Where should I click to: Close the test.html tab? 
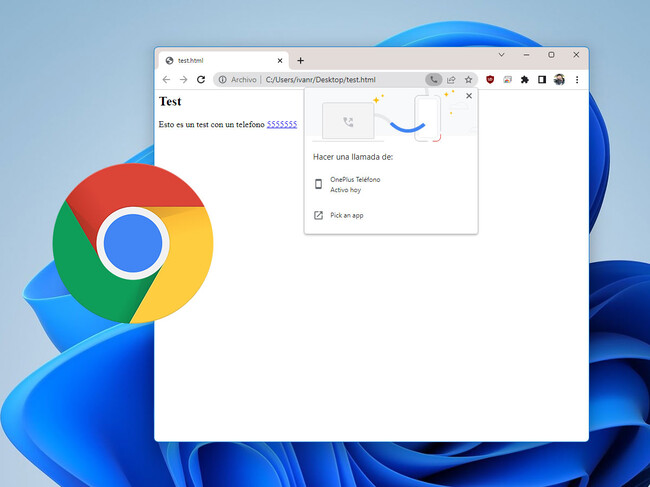[280, 61]
